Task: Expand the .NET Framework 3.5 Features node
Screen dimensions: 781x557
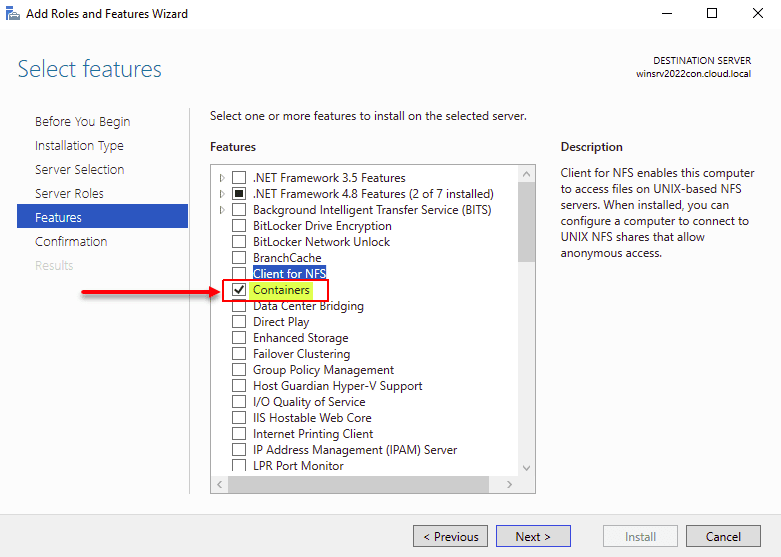Action: [x=222, y=178]
